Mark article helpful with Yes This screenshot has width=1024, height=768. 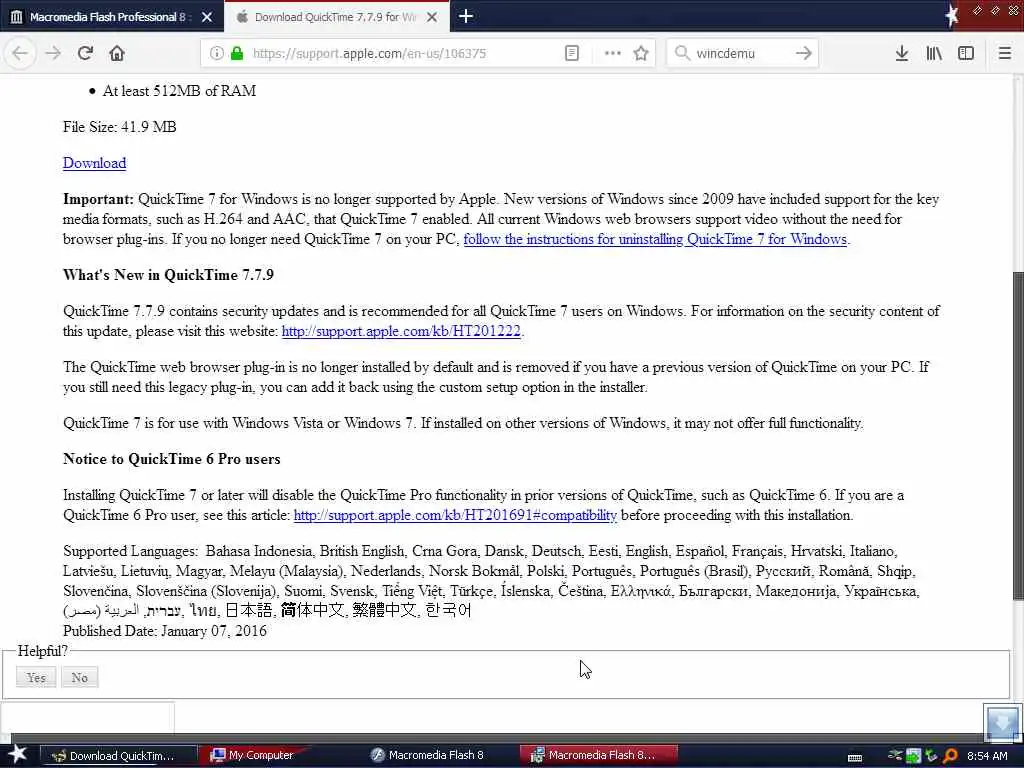pos(37,677)
